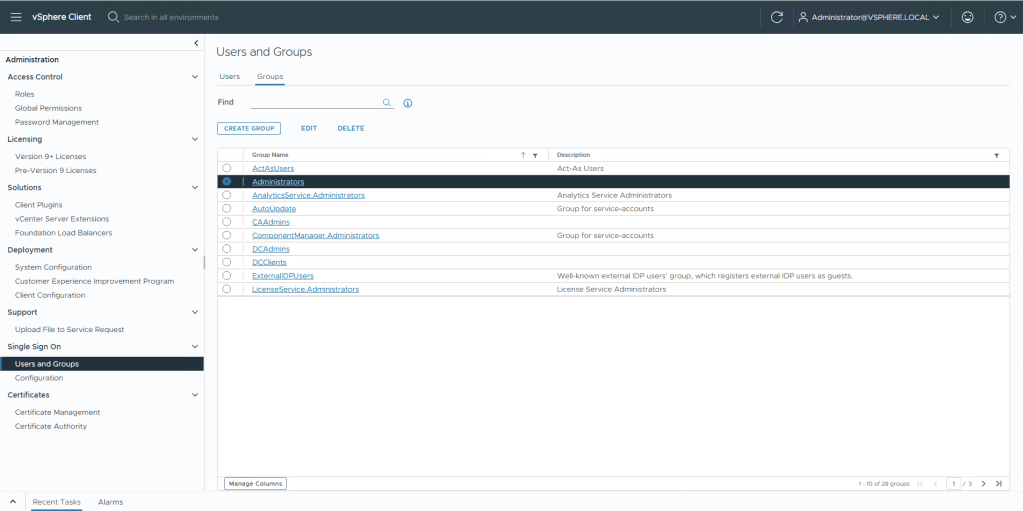The width and height of the screenshot is (1023, 511).
Task: Go to the last page of groups
Action: [998, 484]
